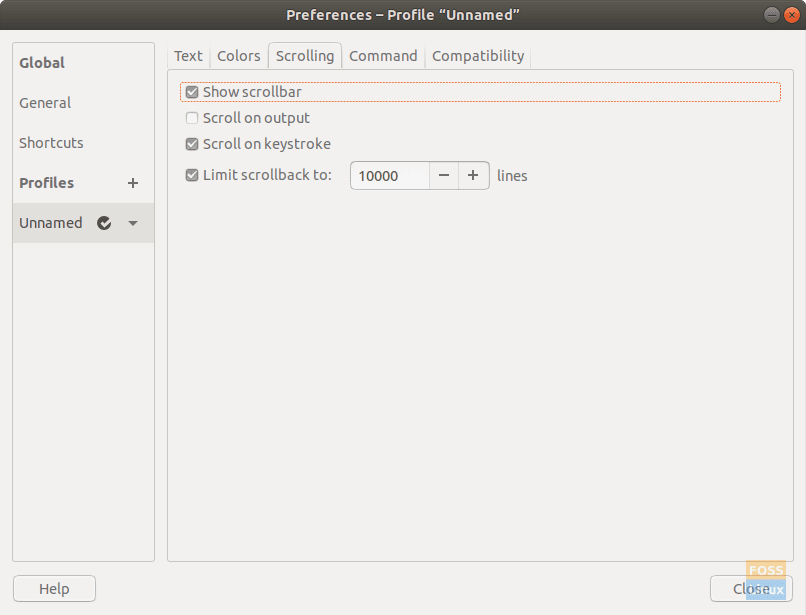Screen dimensions: 806x615
Task: Select the Scrolling tab
Action: (305, 56)
